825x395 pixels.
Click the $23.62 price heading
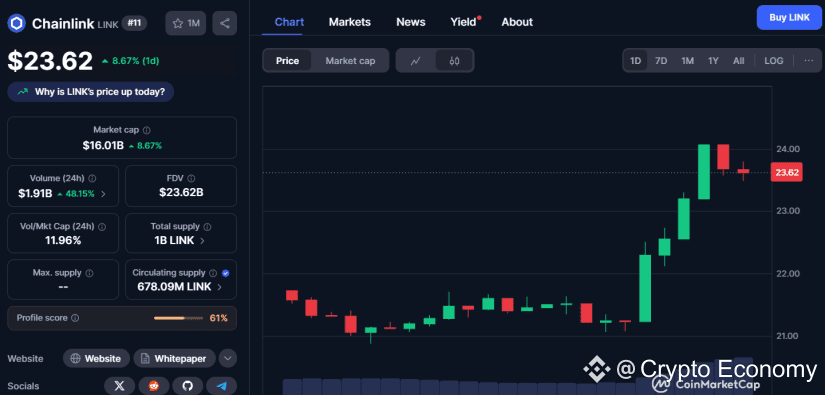click(50, 61)
